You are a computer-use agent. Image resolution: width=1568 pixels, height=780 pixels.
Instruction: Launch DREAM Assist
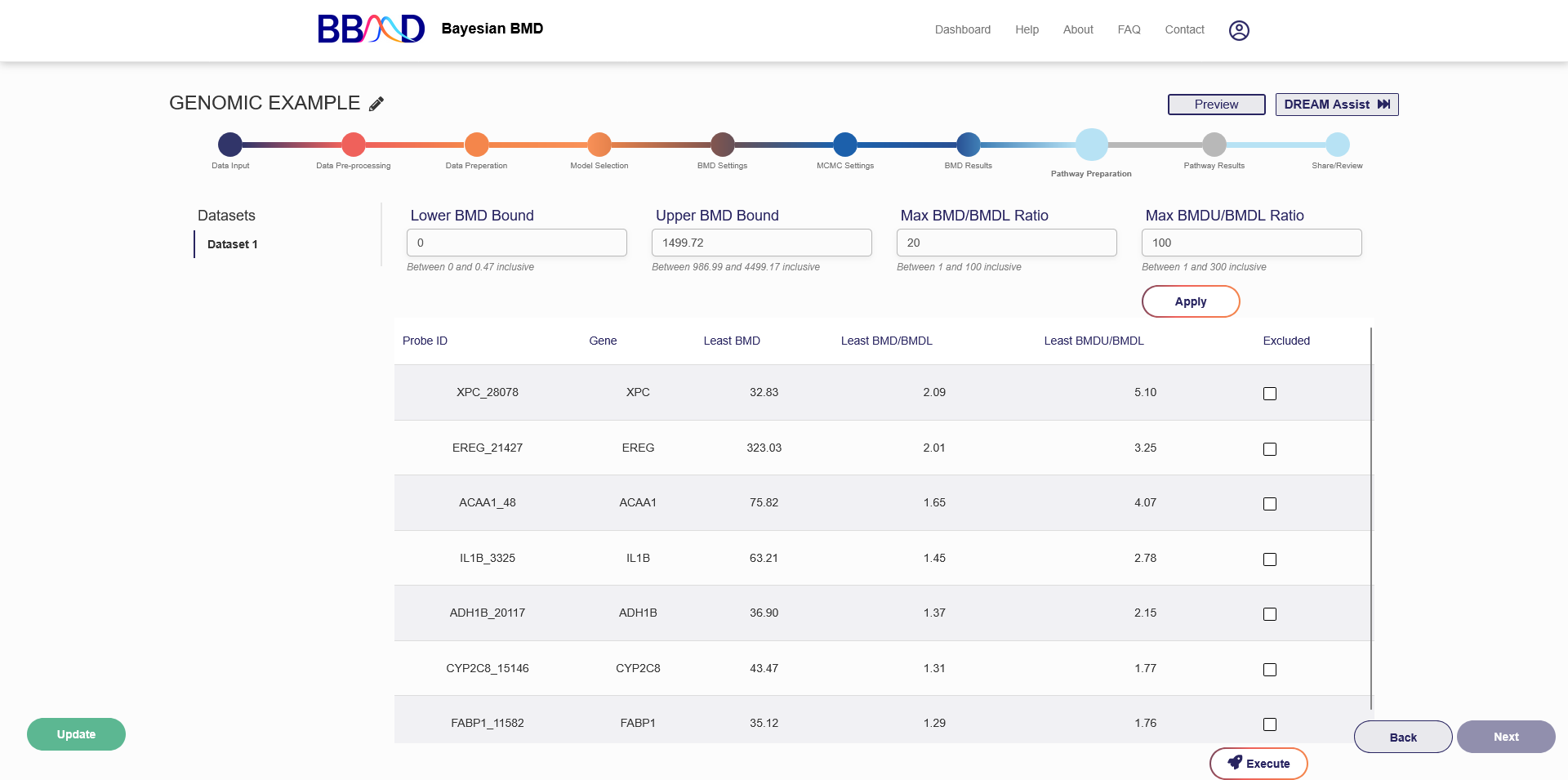[x=1336, y=105]
